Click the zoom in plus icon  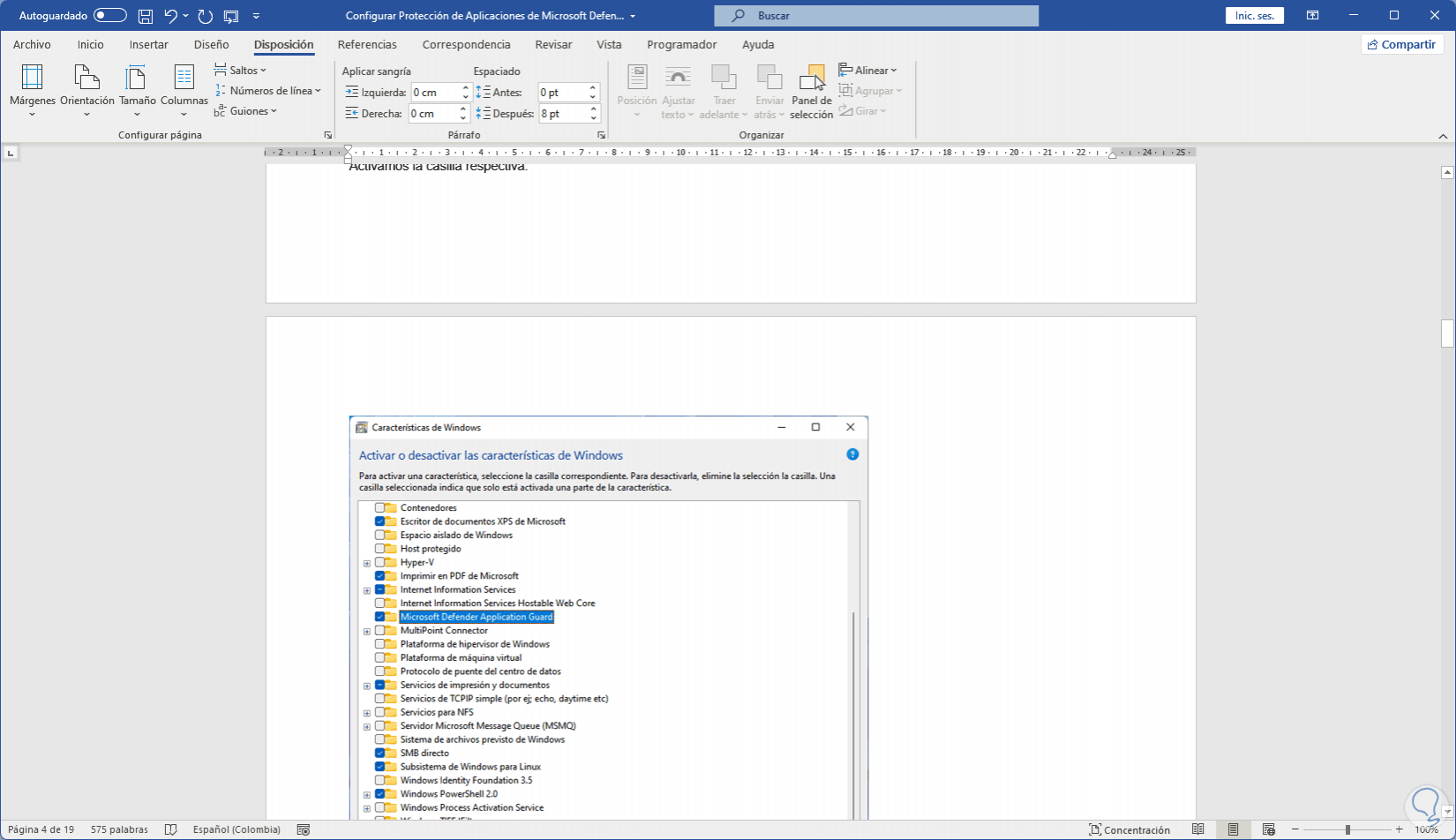(1399, 829)
